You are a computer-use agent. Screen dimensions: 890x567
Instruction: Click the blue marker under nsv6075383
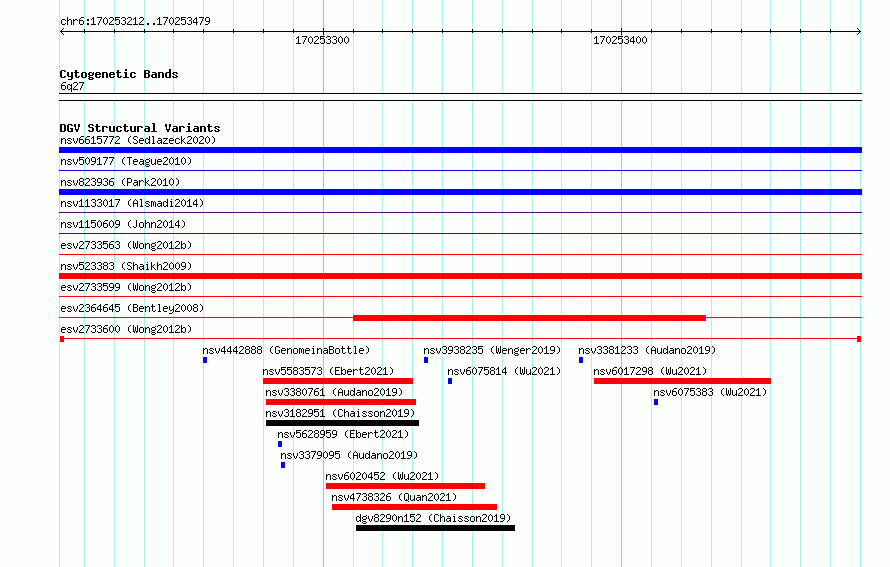(656, 402)
